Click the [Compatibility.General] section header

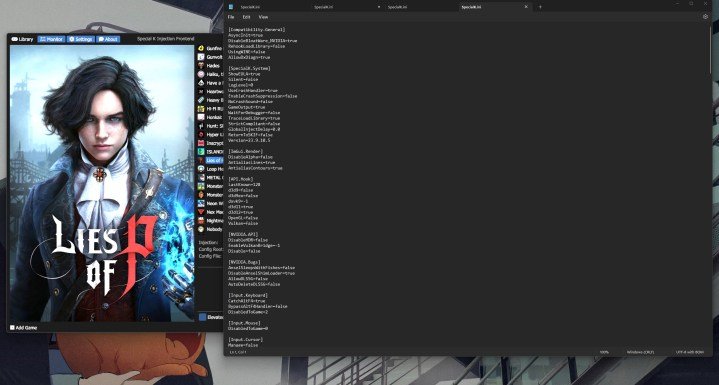coord(256,30)
